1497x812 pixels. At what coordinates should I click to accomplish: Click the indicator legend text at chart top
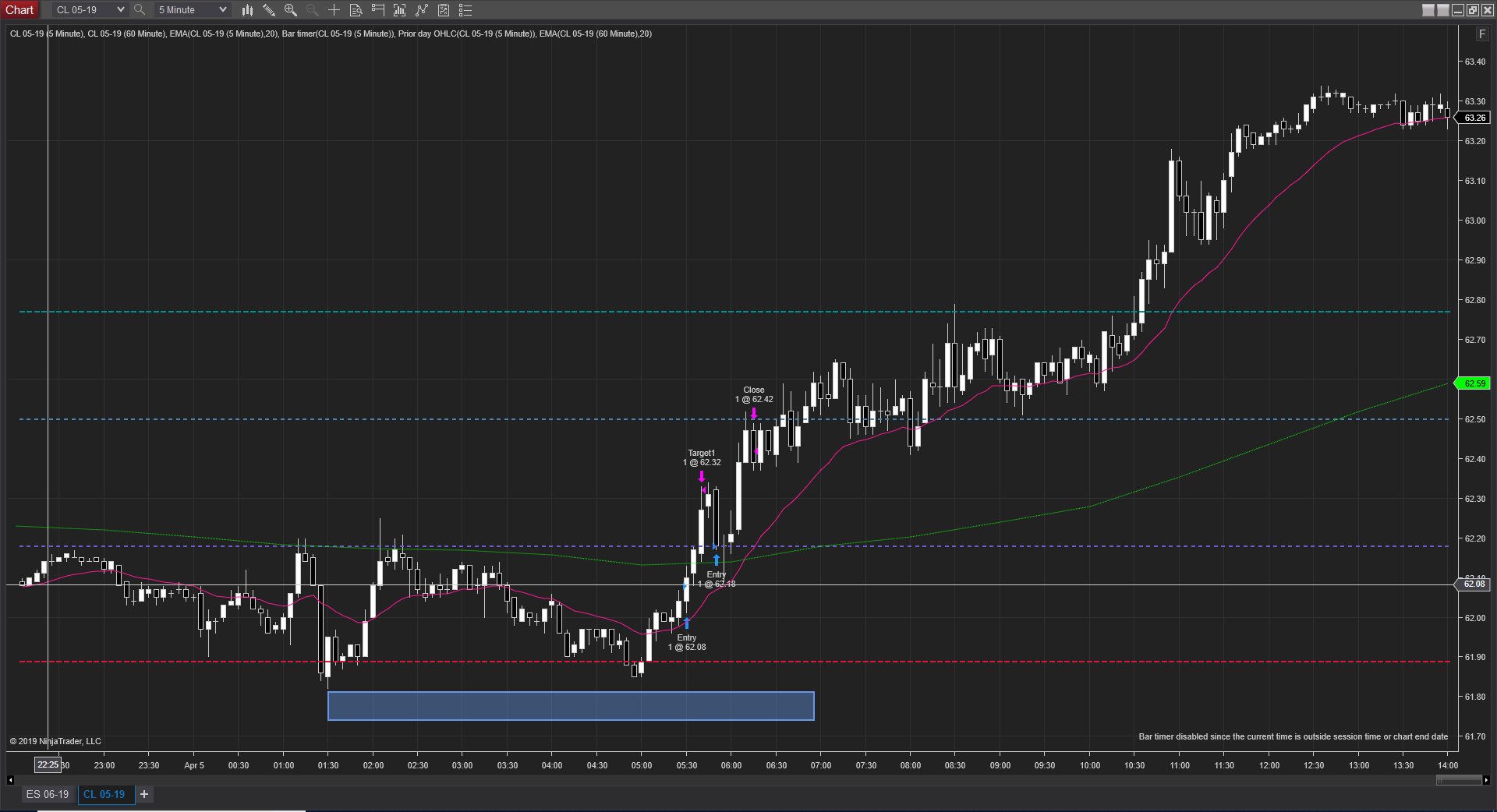tap(331, 34)
